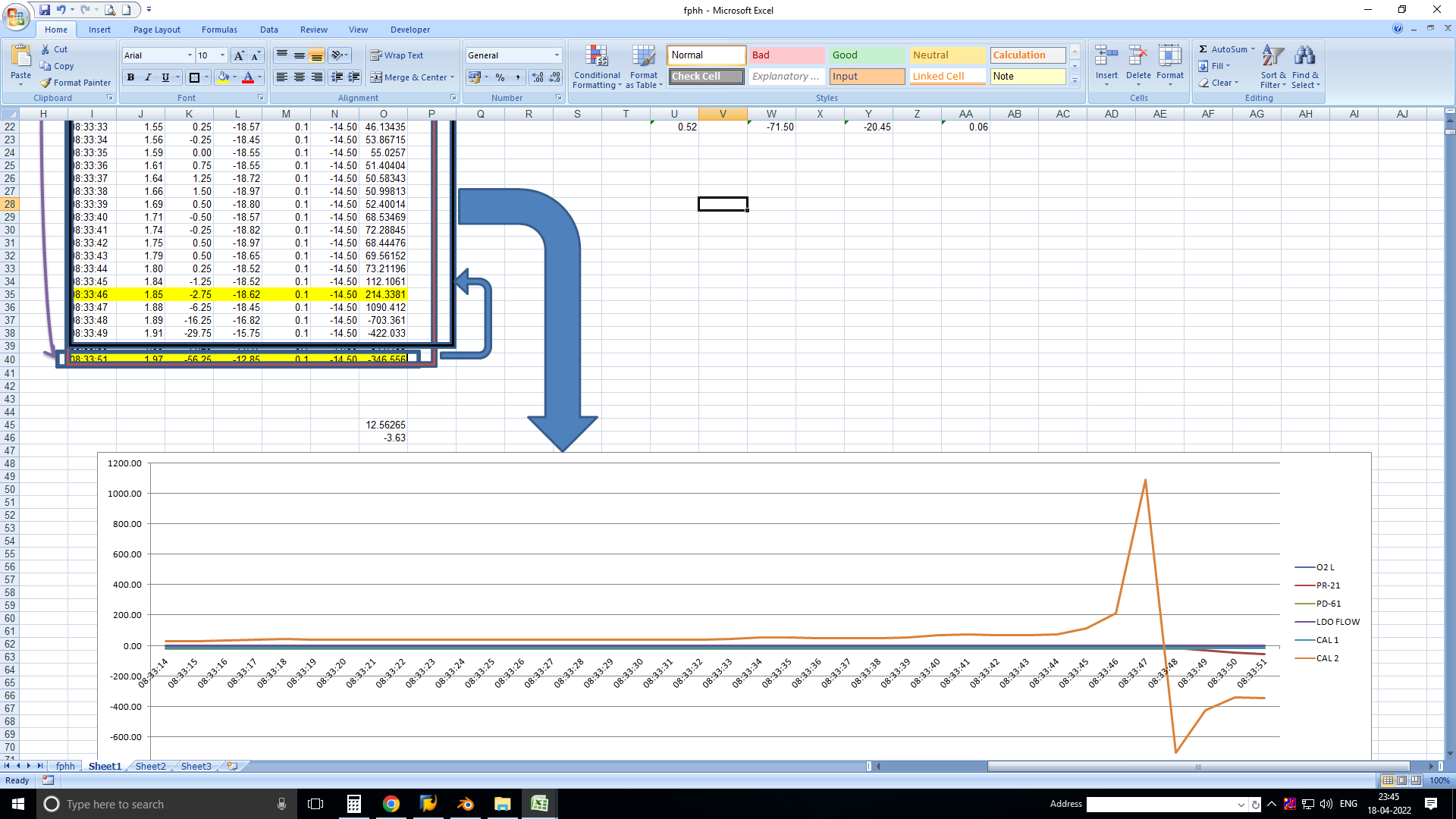Click the Sort & Filter icon

(x=1272, y=67)
